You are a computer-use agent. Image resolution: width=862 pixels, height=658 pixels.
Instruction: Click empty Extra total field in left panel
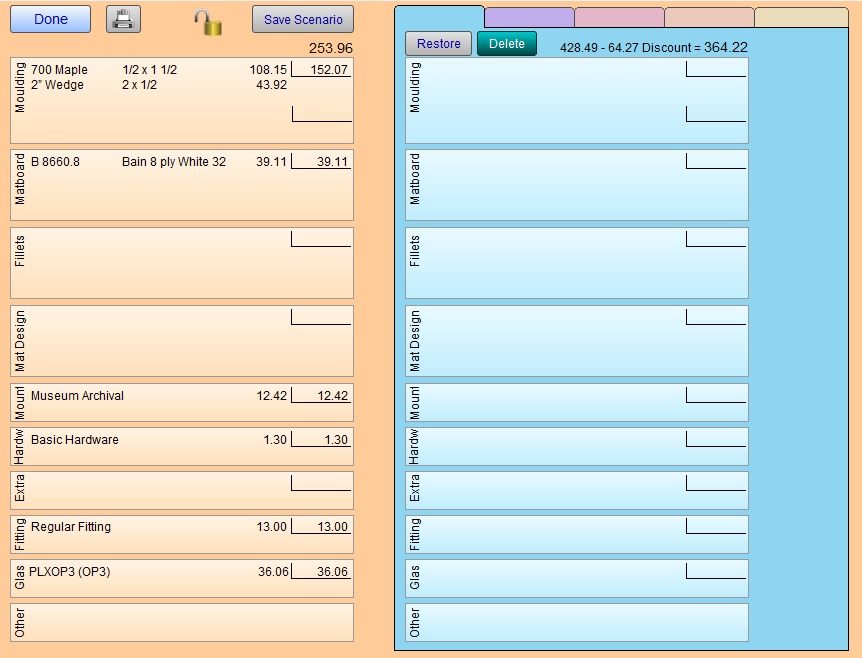[x=321, y=483]
